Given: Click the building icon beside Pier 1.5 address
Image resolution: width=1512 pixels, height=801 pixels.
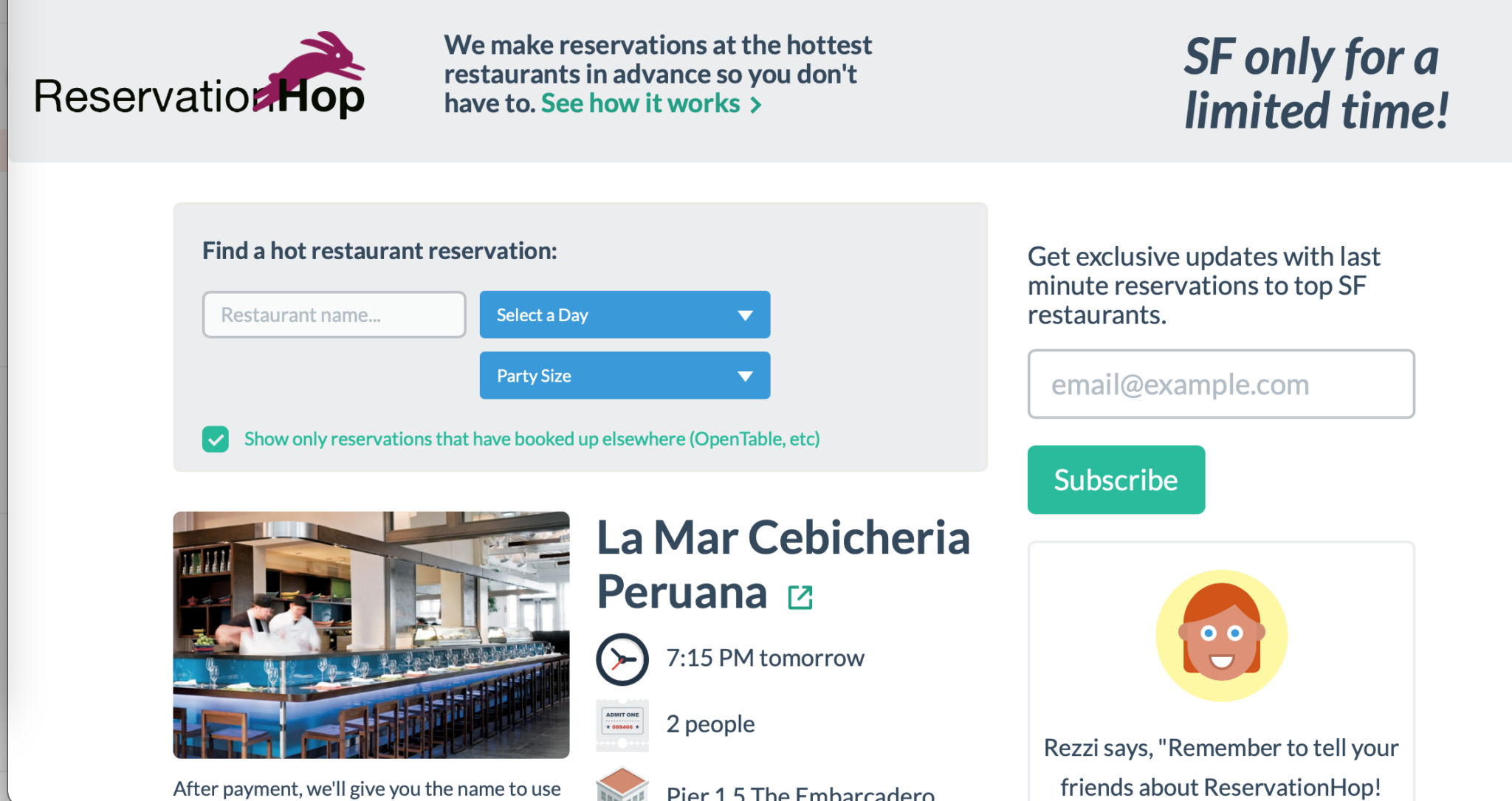Looking at the screenshot, I should [622, 784].
